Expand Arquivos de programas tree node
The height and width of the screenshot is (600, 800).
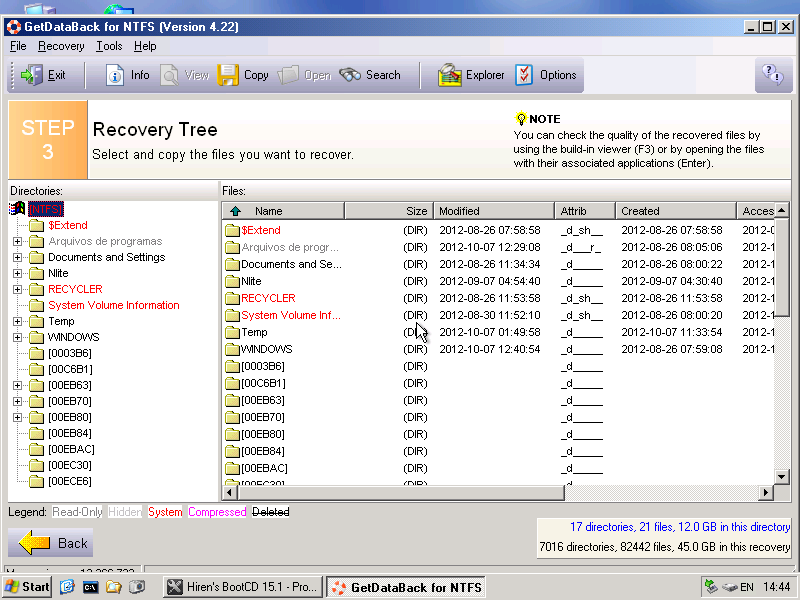pyautogui.click(x=17, y=241)
